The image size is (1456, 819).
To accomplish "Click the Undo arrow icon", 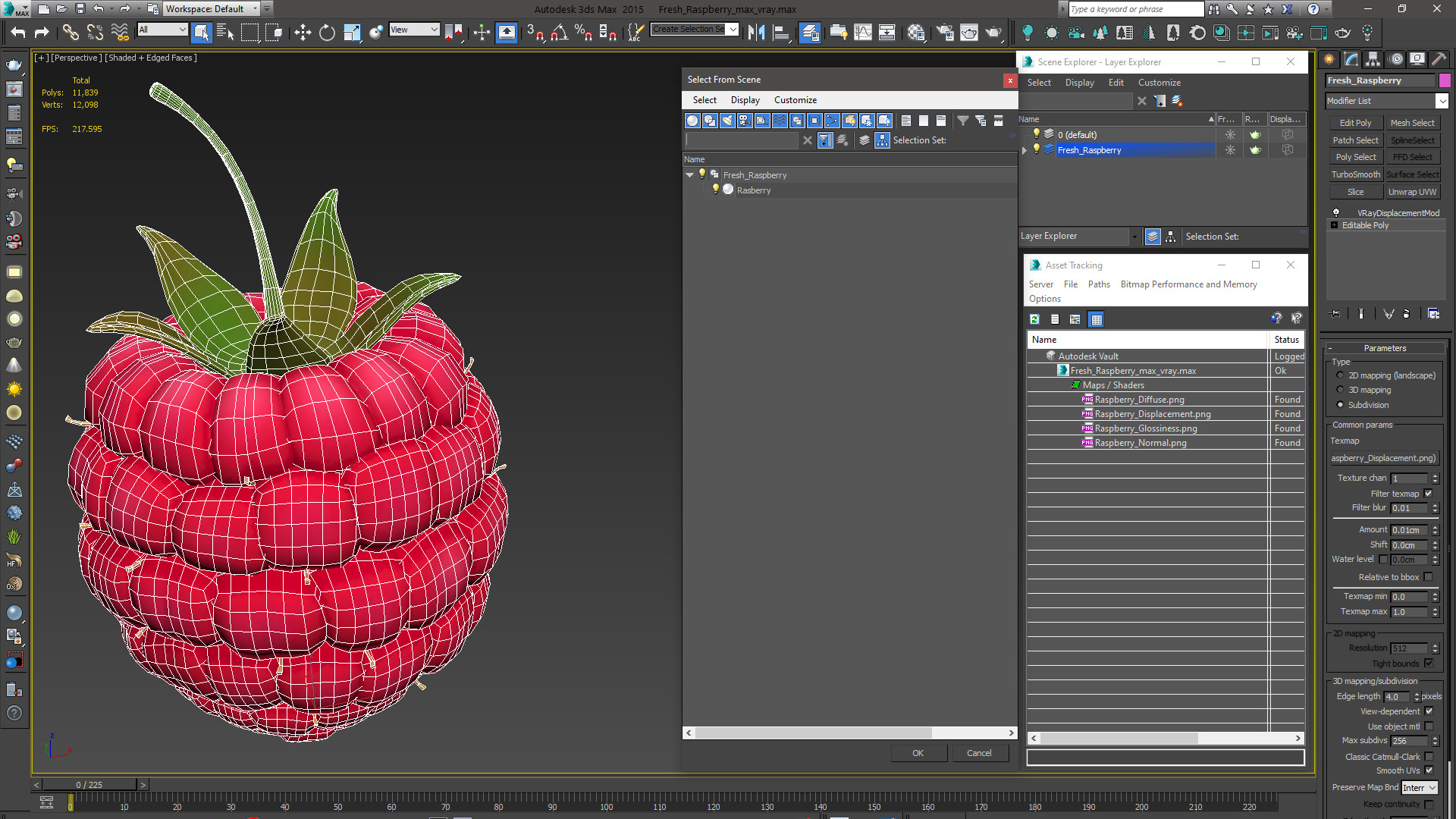I will click(18, 32).
